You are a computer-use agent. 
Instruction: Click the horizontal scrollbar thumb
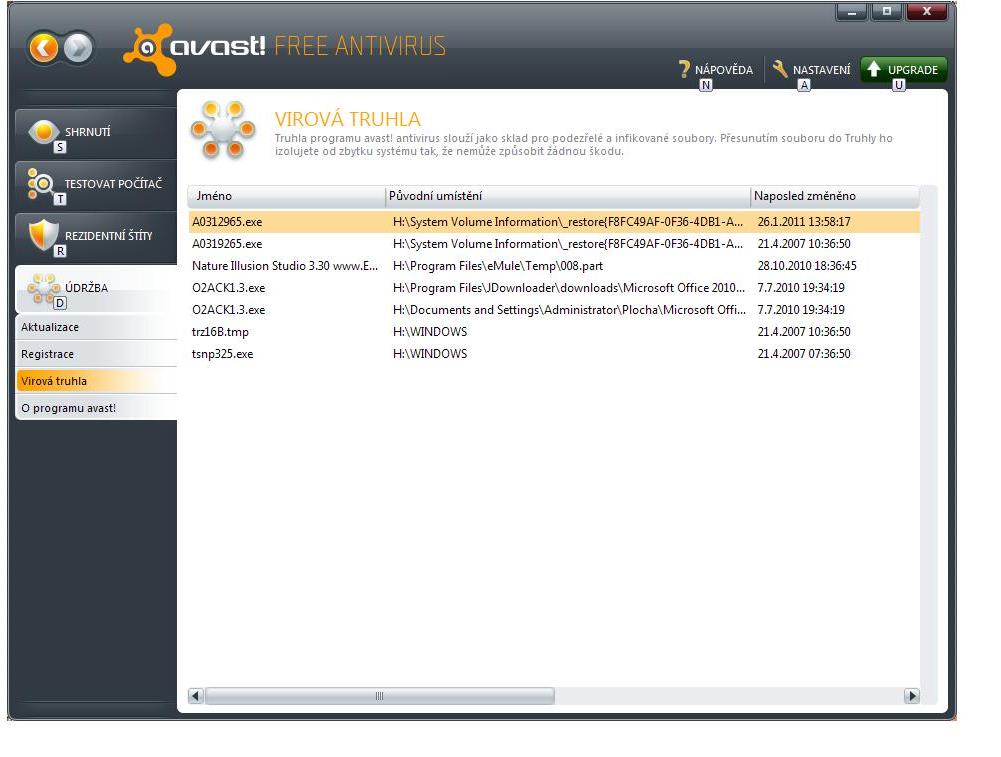point(379,696)
